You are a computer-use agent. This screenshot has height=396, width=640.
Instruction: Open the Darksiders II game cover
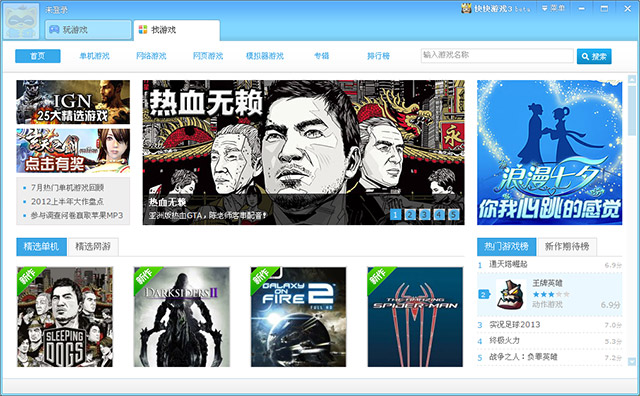[182, 317]
